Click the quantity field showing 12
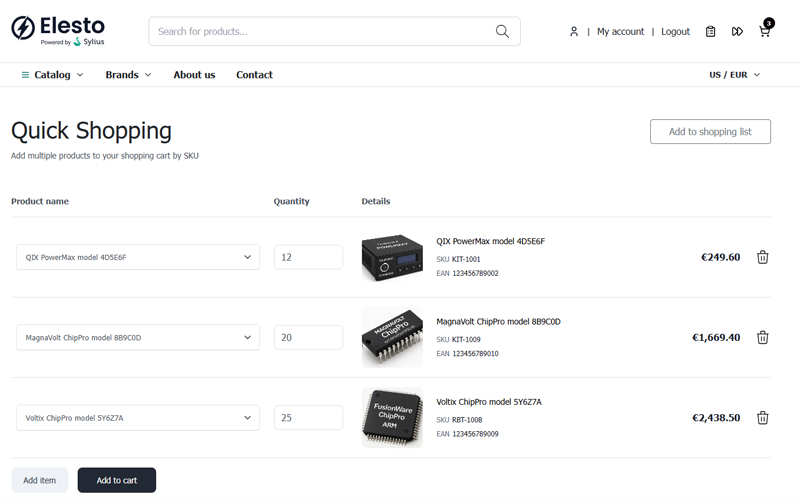The image size is (800, 503). click(x=308, y=257)
